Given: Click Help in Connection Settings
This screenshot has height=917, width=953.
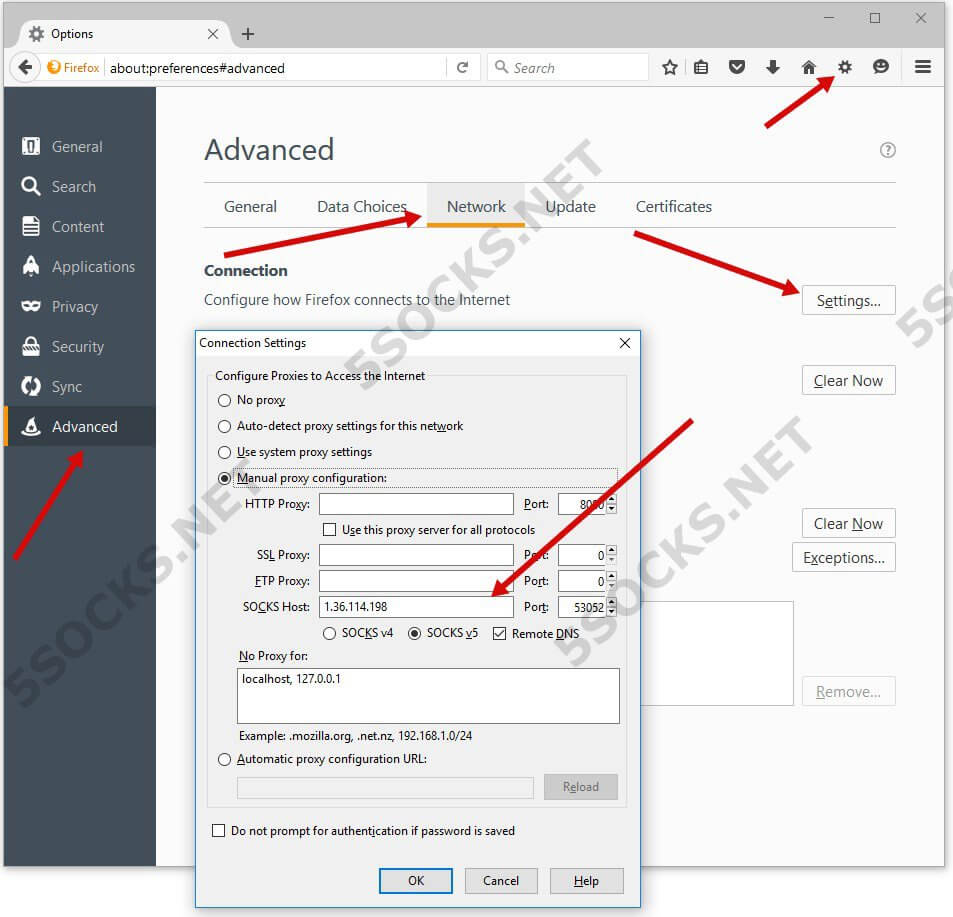Looking at the screenshot, I should [x=587, y=881].
